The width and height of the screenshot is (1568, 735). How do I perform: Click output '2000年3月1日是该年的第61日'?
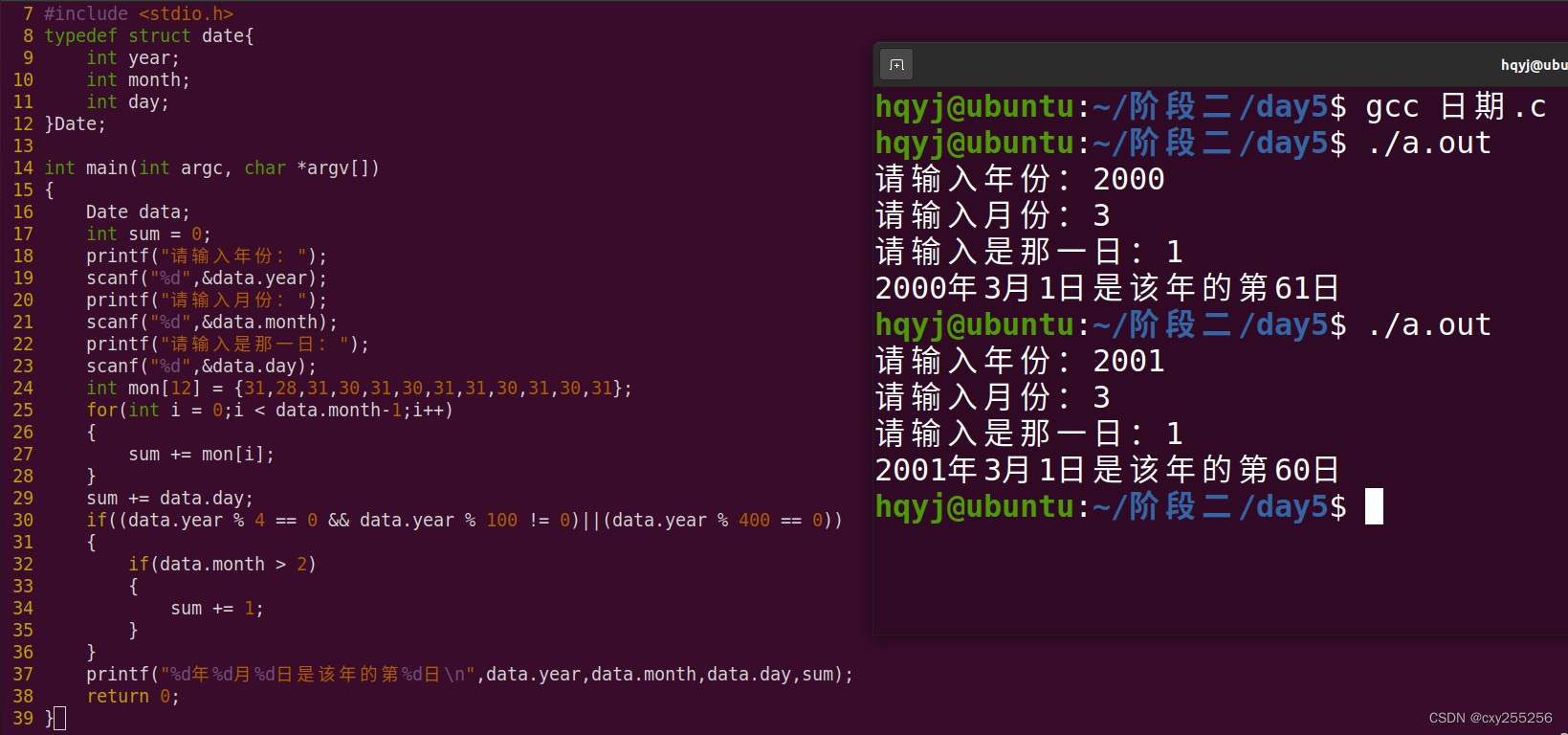tap(1108, 288)
